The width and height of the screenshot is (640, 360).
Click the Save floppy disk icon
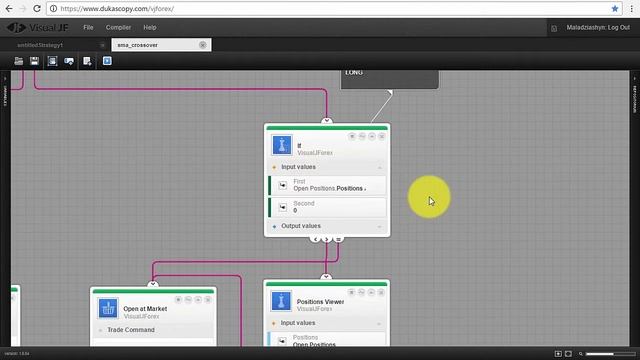(x=34, y=61)
